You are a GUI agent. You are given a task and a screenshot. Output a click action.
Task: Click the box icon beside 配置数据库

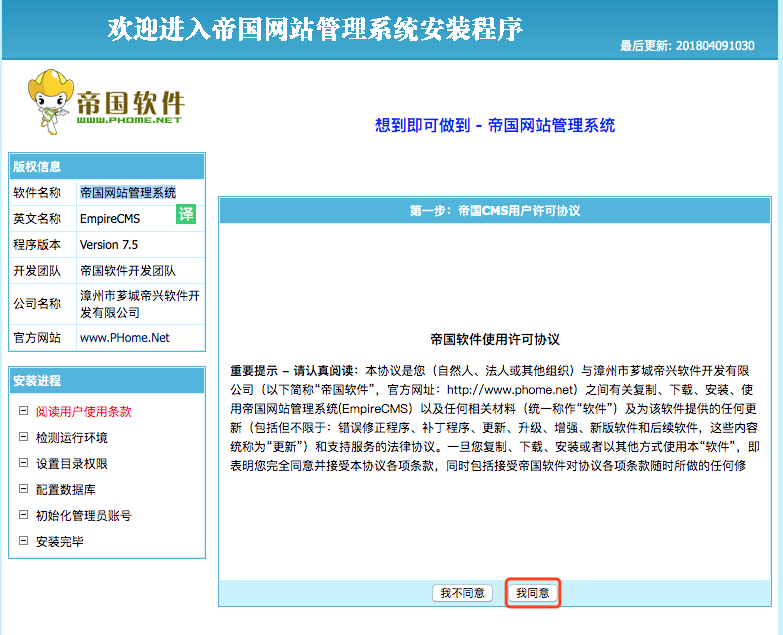click(x=23, y=489)
